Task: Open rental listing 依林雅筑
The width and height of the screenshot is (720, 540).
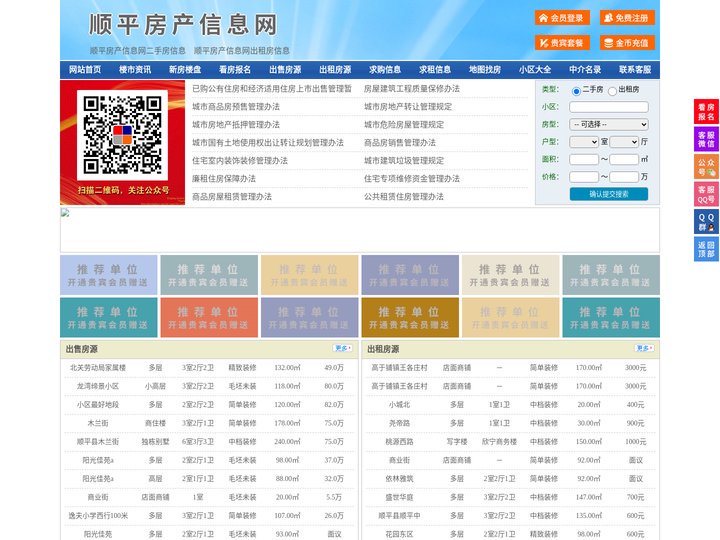Action: point(399,478)
